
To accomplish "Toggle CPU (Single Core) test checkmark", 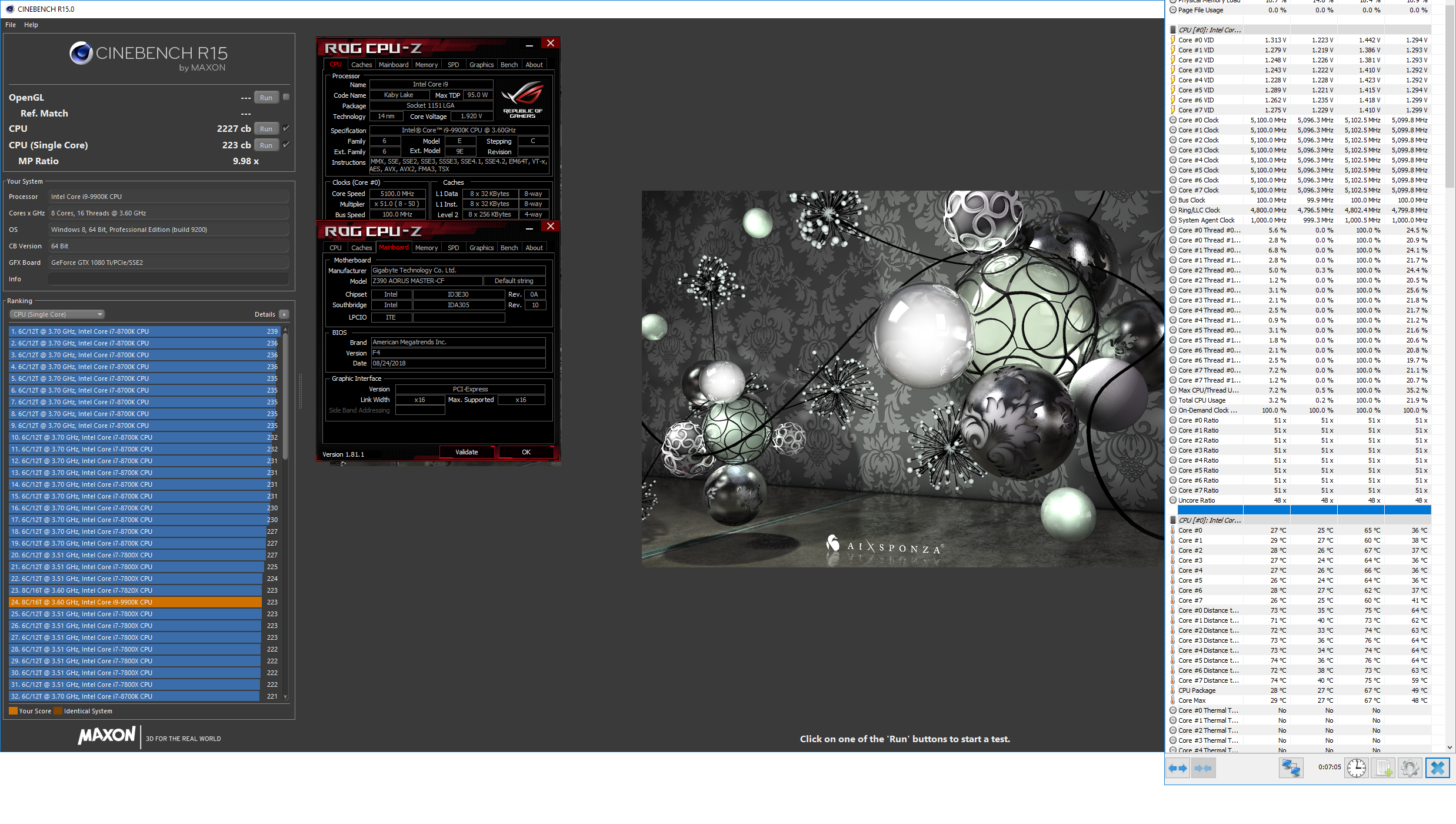I will click(x=286, y=145).
